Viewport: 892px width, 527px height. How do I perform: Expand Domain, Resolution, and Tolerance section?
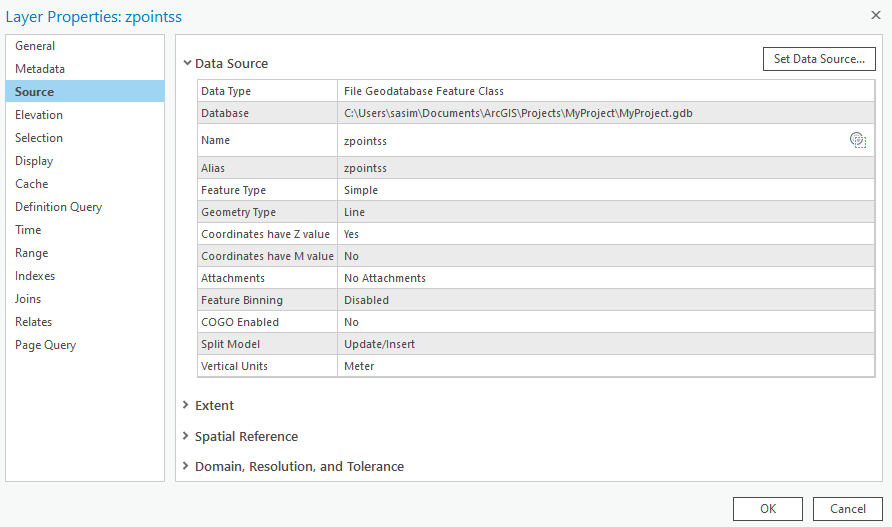click(187, 467)
